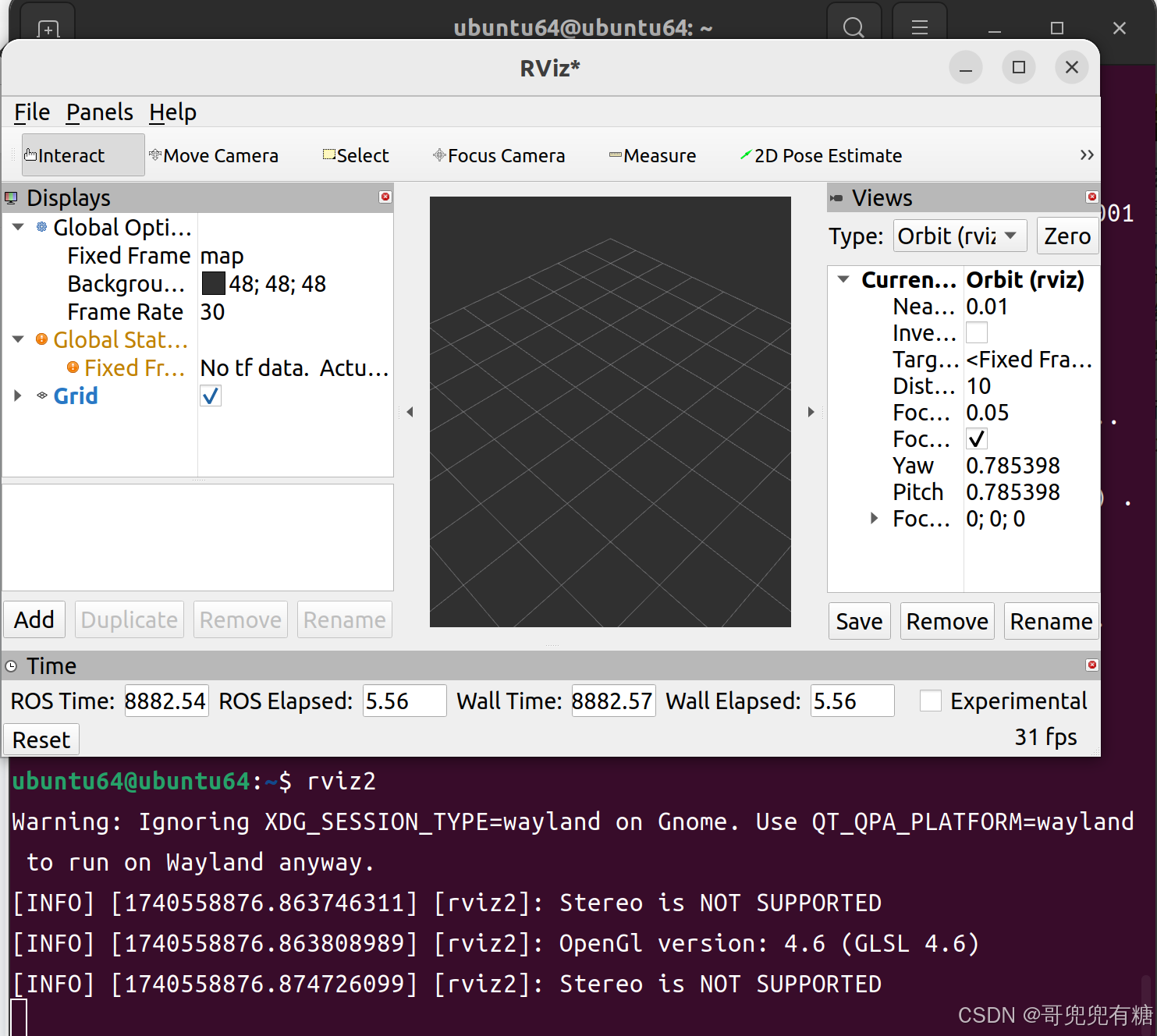Viewport: 1157px width, 1036px height.
Task: Close the Time panel via its red icon
Action: 1091,665
